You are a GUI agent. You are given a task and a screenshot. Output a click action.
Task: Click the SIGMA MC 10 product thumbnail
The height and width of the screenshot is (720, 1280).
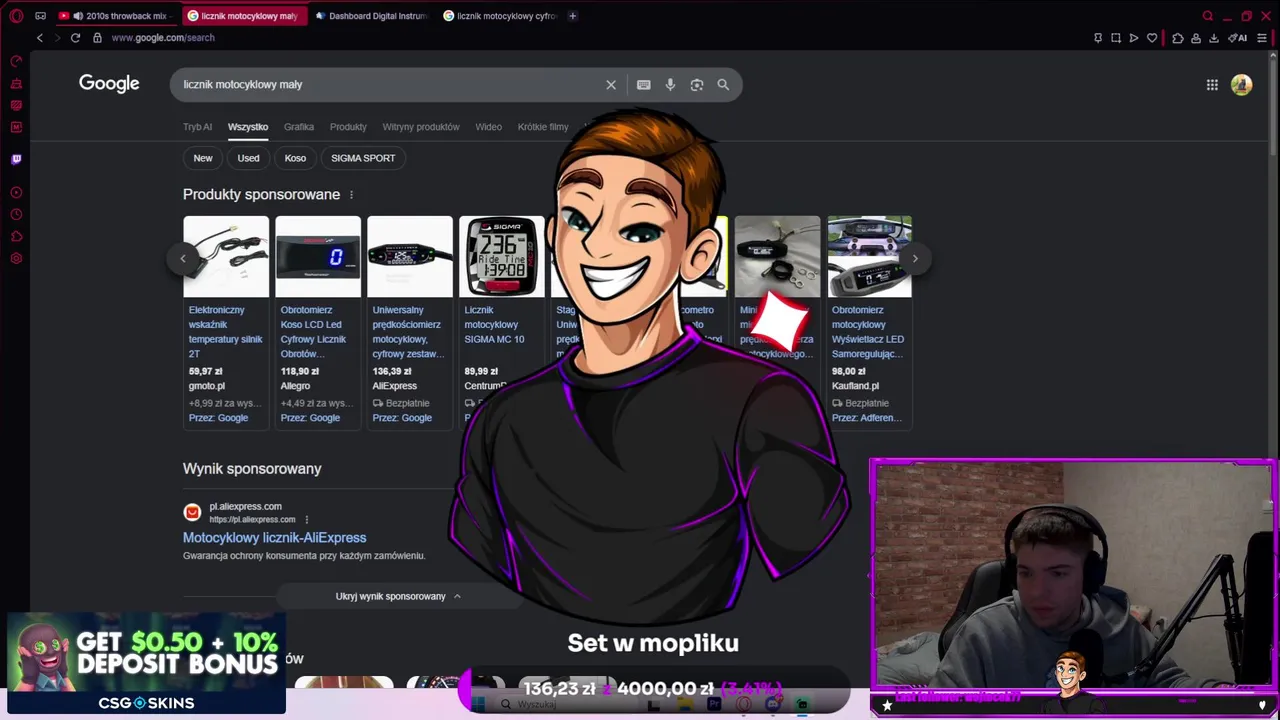click(502, 257)
